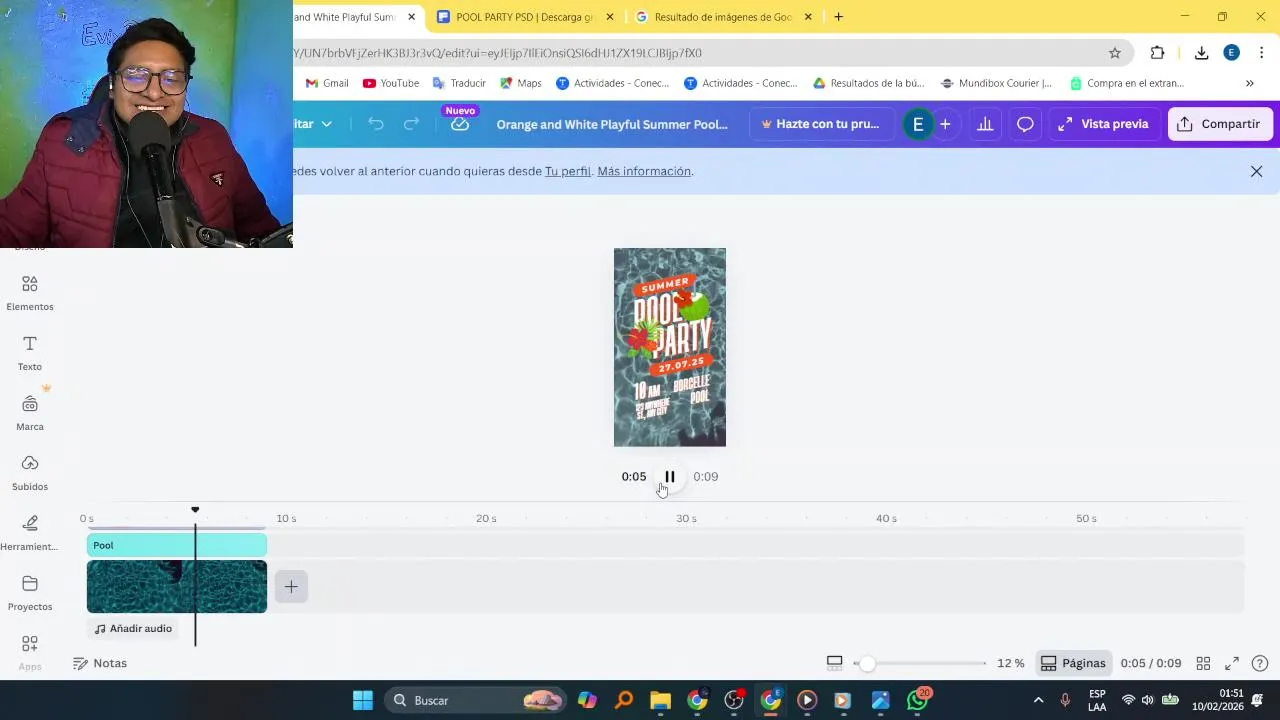This screenshot has width=1280, height=720.
Task: Show more bookmarks with double chevron
Action: coord(1249,83)
